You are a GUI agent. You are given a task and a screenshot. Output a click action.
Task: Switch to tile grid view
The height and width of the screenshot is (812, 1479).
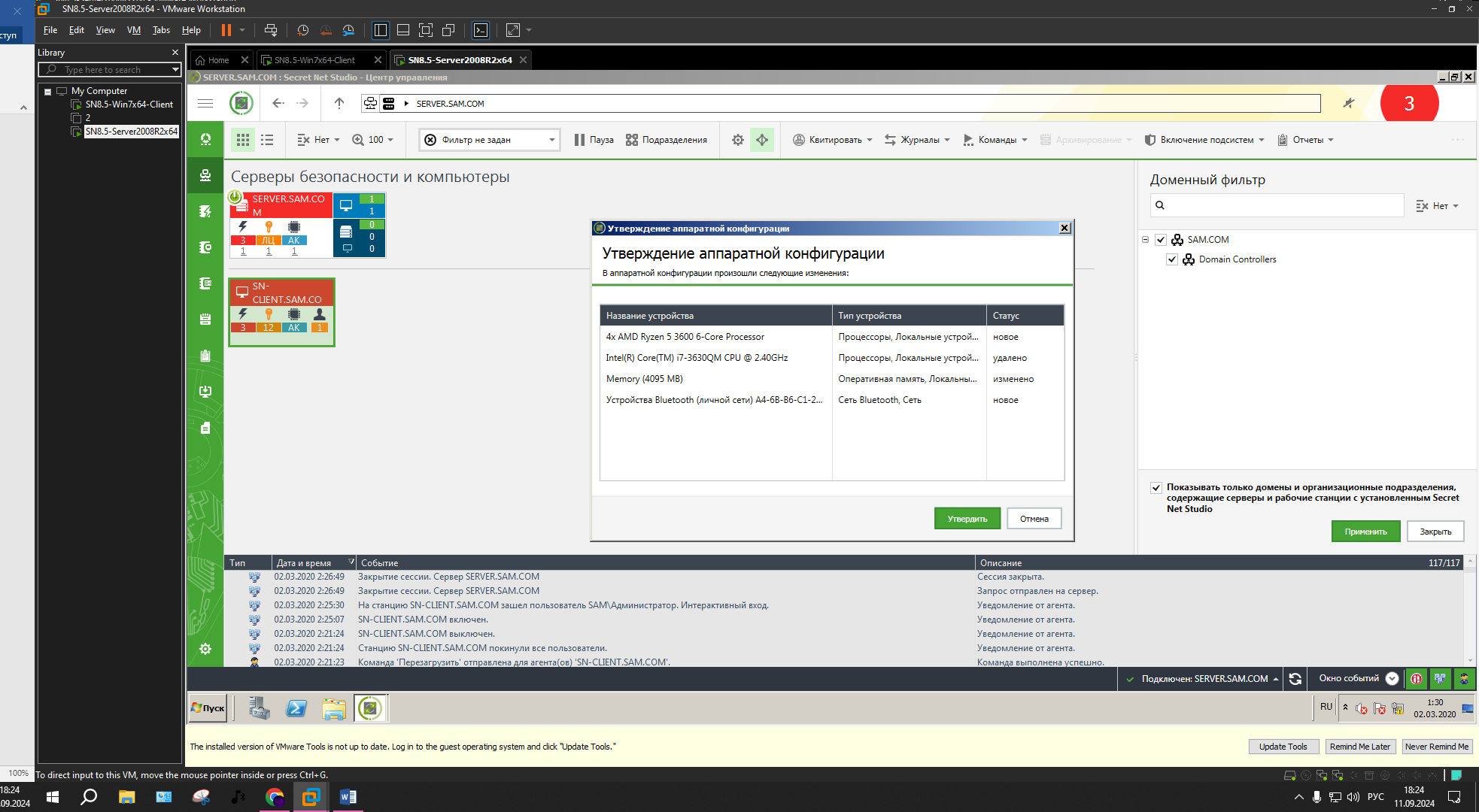[x=243, y=140]
